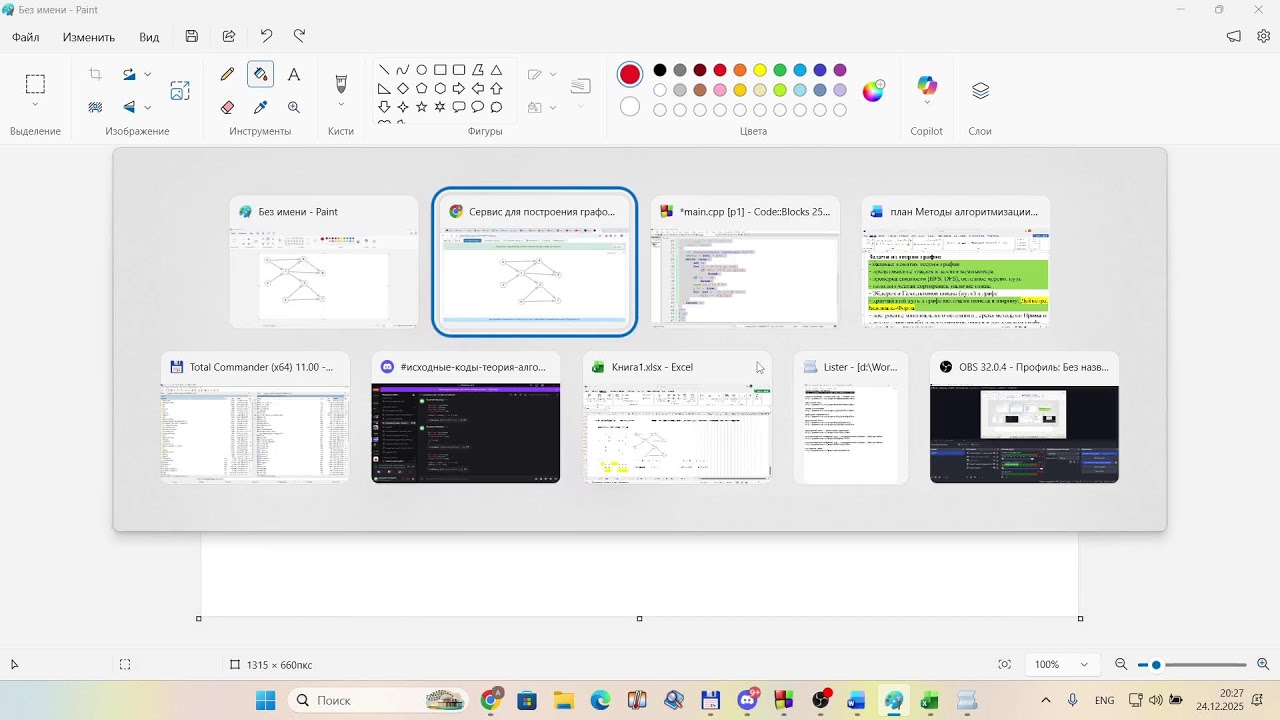Click the Undo arrow
The image size is (1280, 720).
pyautogui.click(x=266, y=36)
